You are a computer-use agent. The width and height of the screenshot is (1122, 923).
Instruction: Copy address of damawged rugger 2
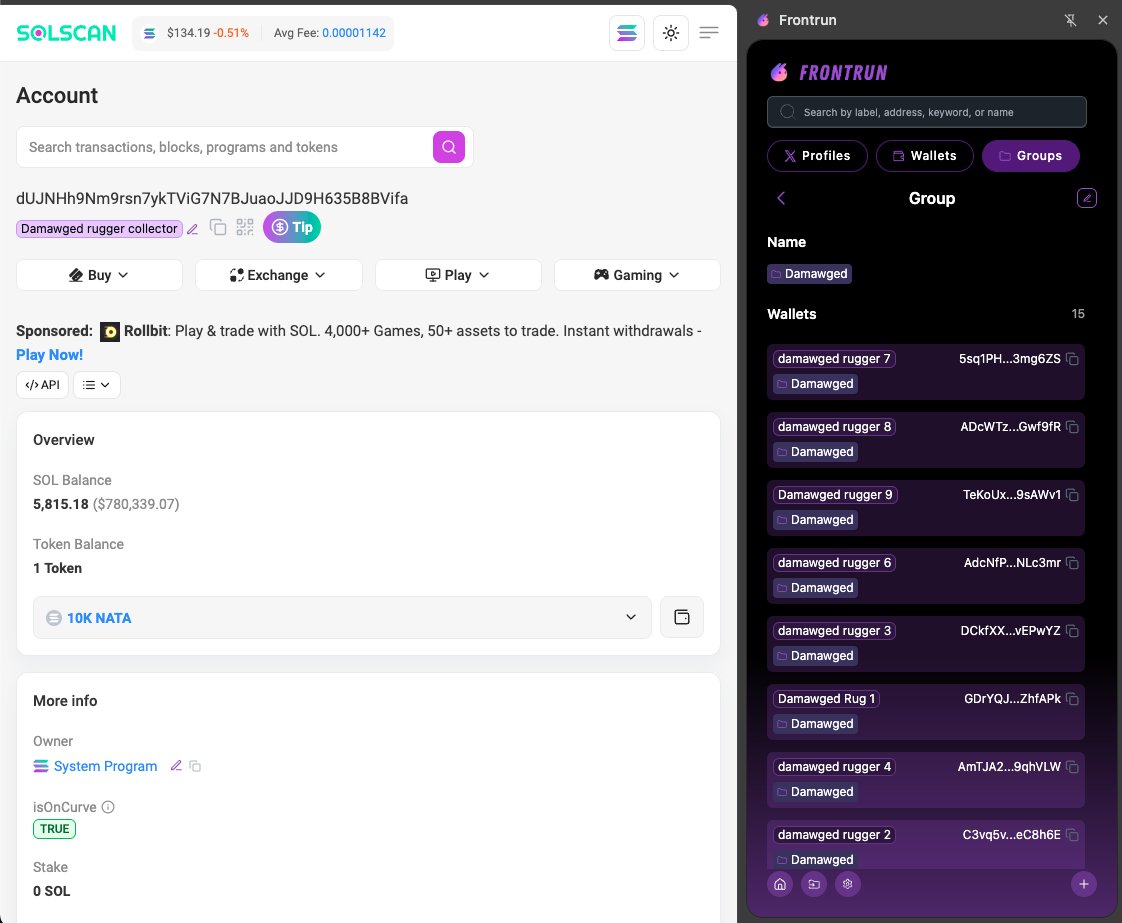click(1072, 835)
